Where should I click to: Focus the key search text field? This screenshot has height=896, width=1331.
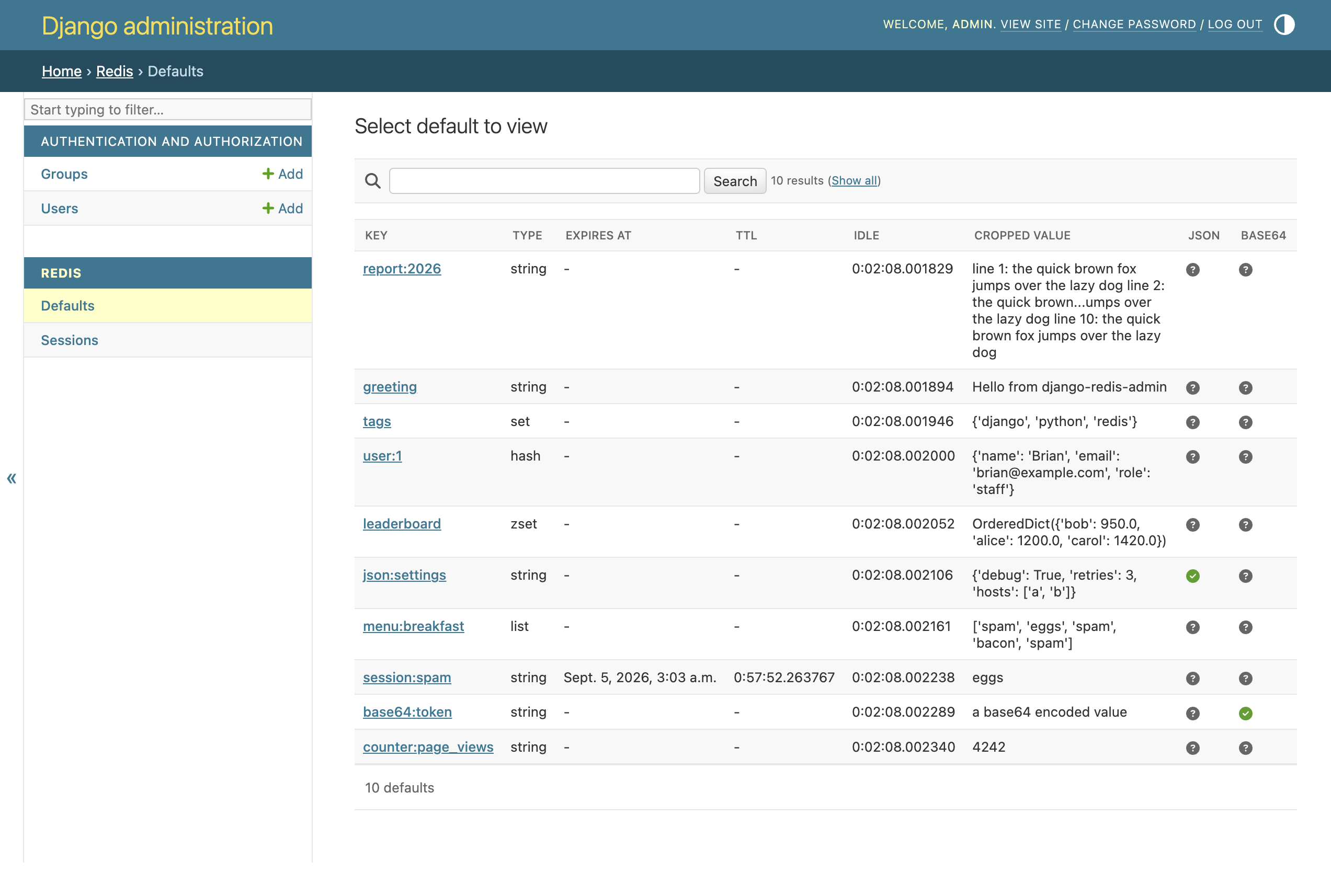[544, 180]
